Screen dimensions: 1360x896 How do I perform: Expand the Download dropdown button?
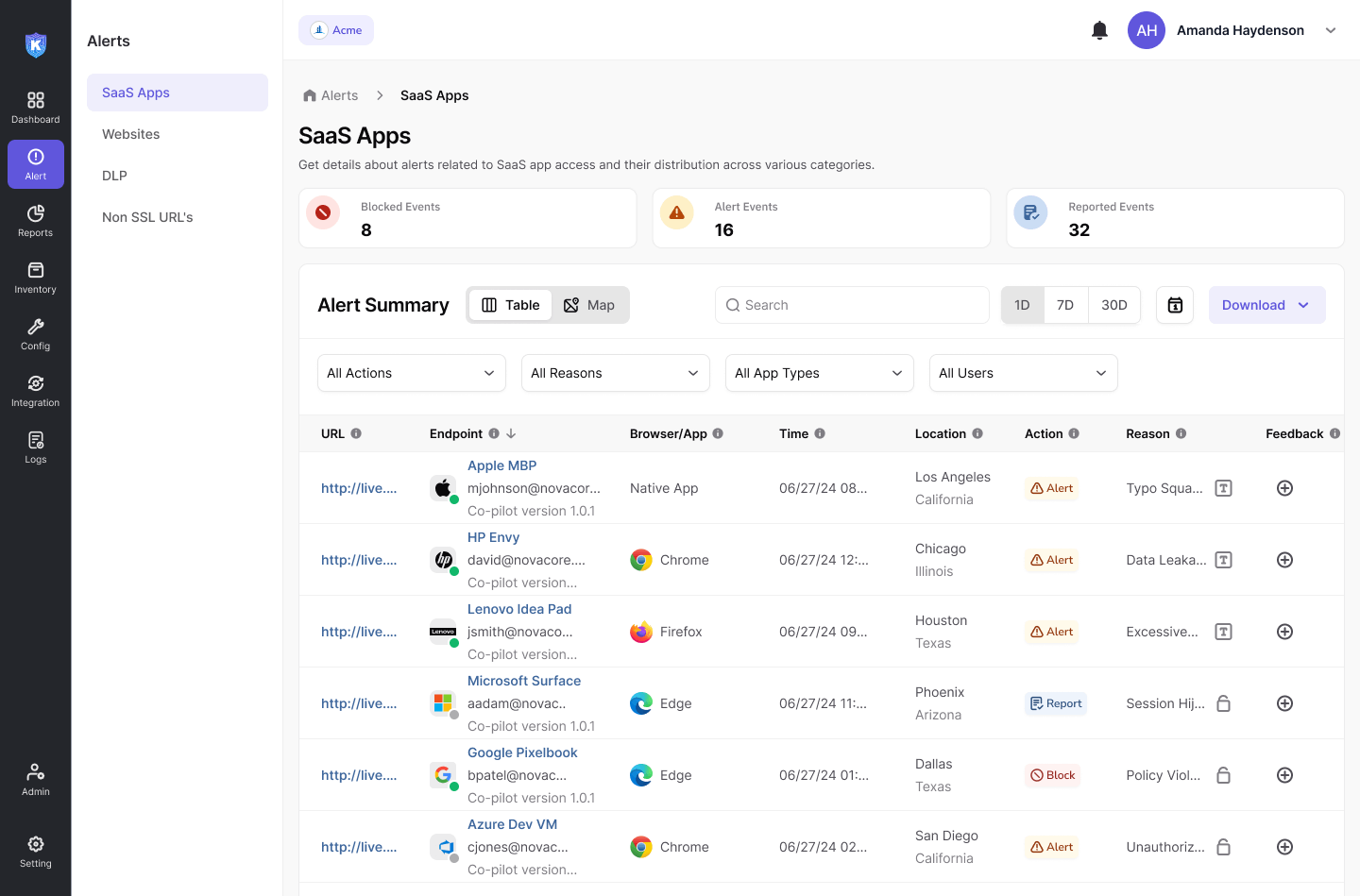1266,305
